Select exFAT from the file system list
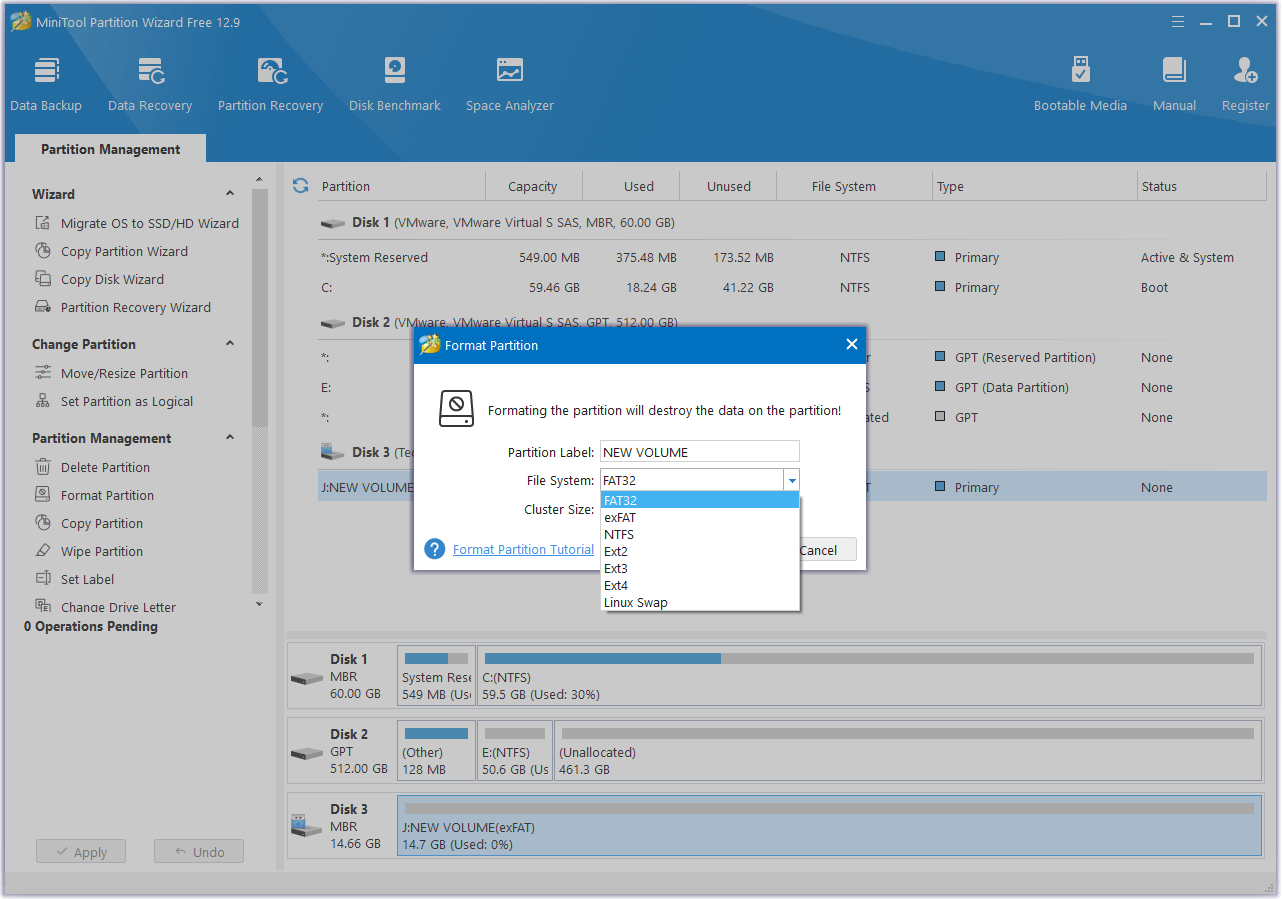 pyautogui.click(x=700, y=517)
